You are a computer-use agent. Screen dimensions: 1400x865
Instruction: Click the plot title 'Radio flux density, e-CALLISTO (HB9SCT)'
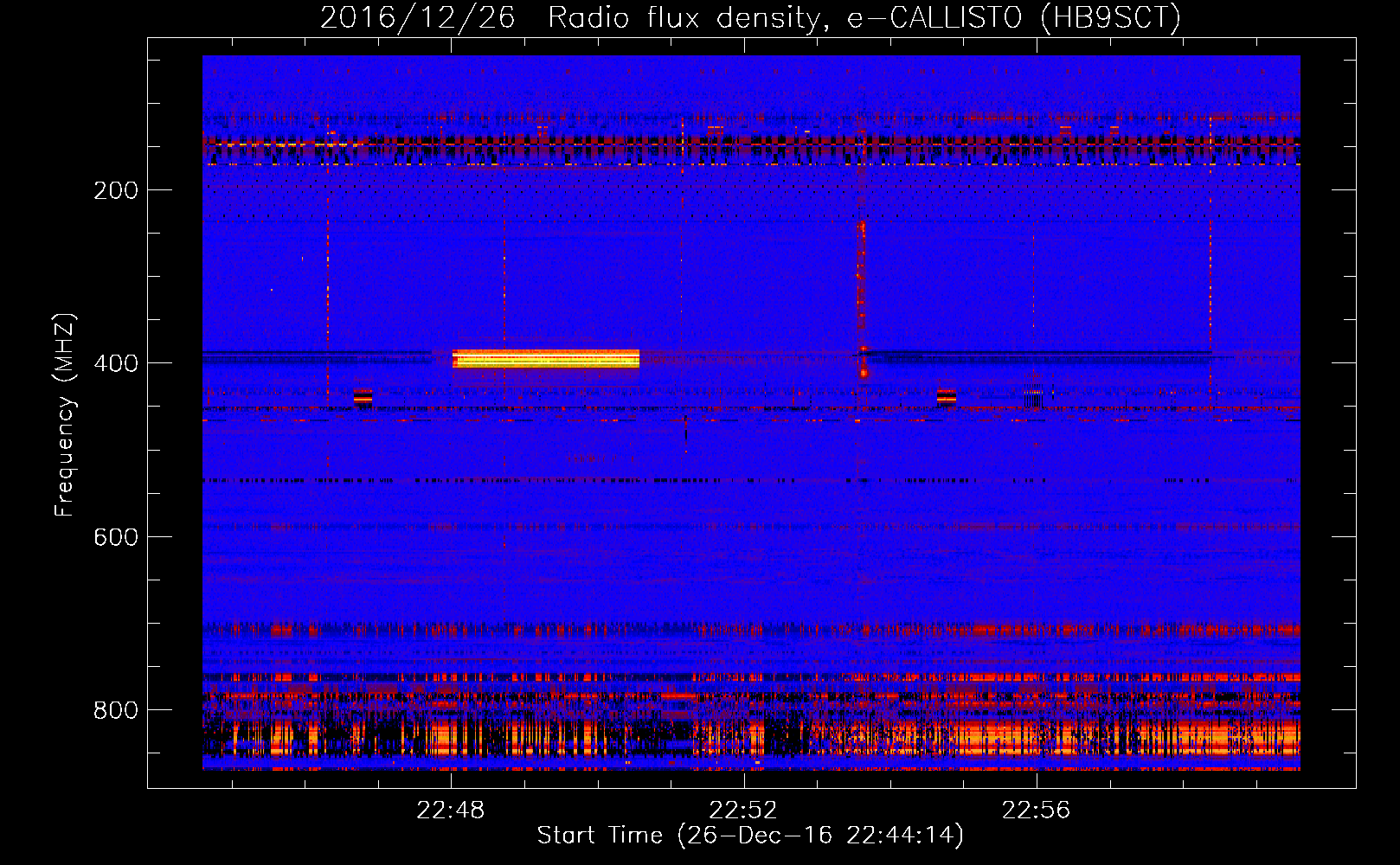[x=864, y=17]
